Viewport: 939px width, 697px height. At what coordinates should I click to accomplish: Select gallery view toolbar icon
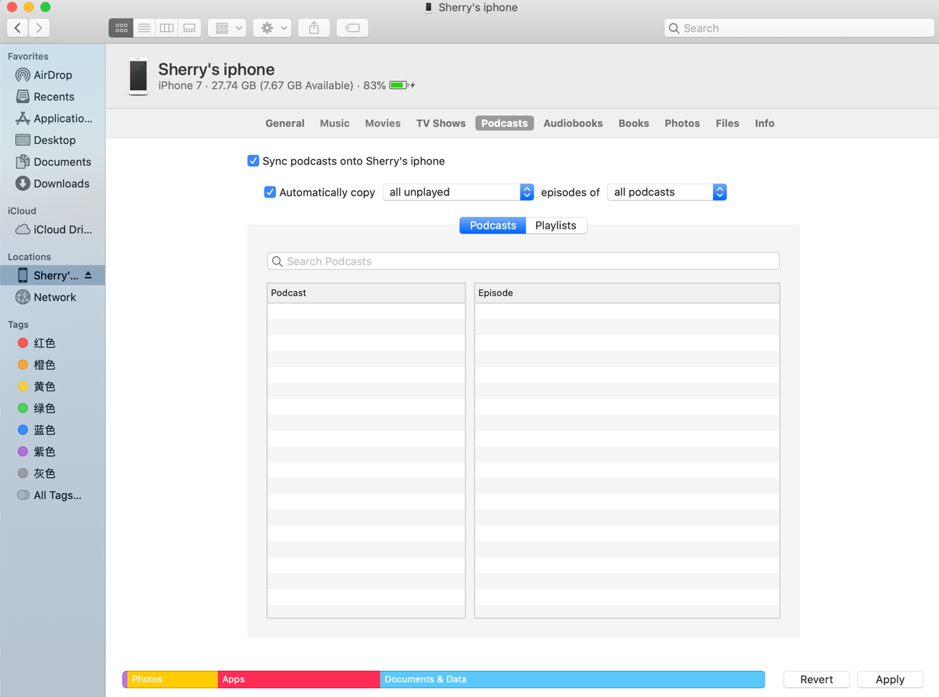tap(189, 28)
